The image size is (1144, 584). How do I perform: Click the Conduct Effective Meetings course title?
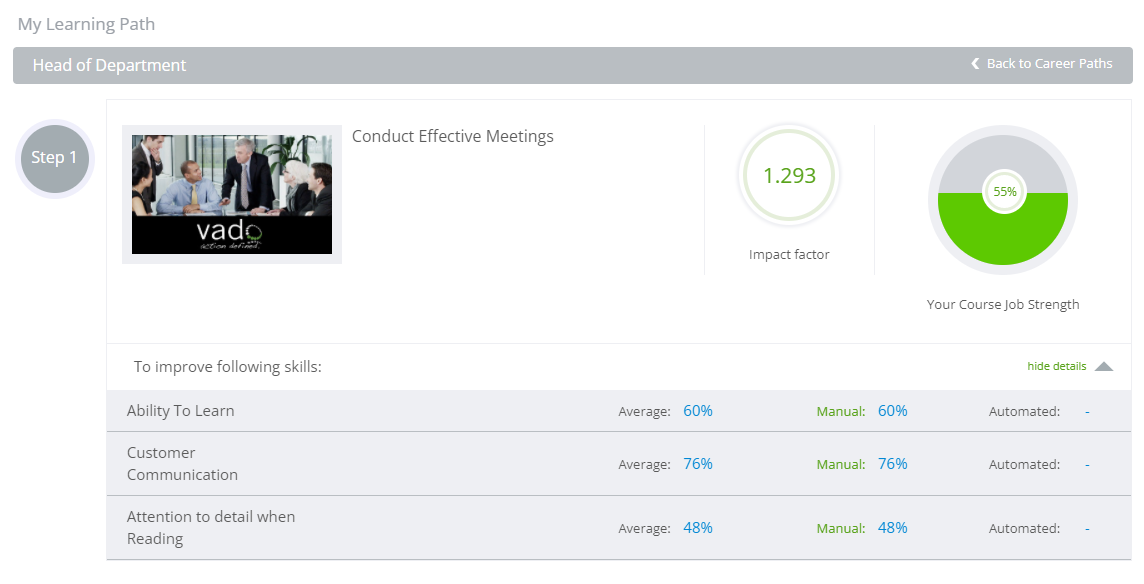pos(452,137)
